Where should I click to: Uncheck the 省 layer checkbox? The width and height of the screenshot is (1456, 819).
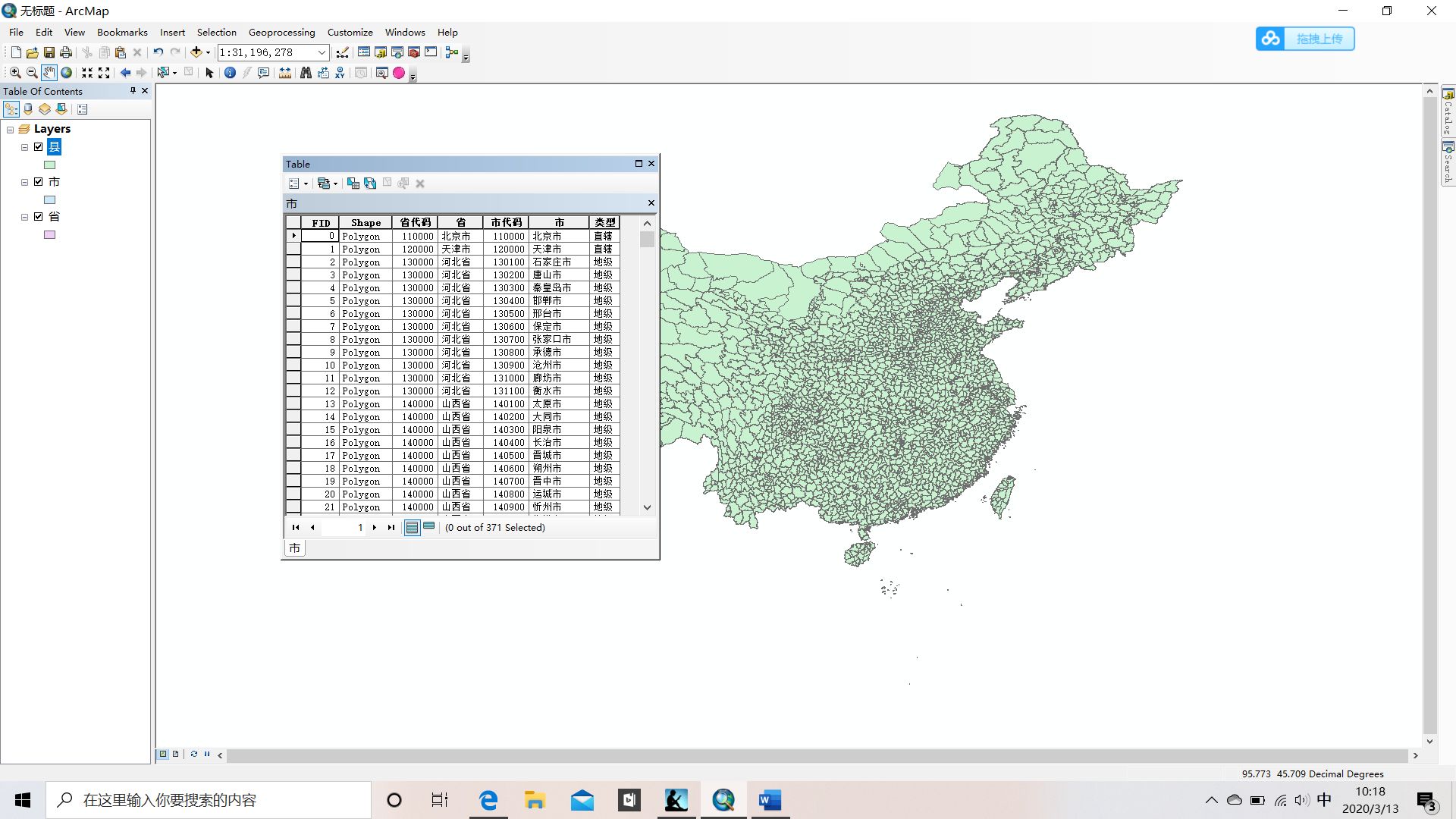pos(39,217)
